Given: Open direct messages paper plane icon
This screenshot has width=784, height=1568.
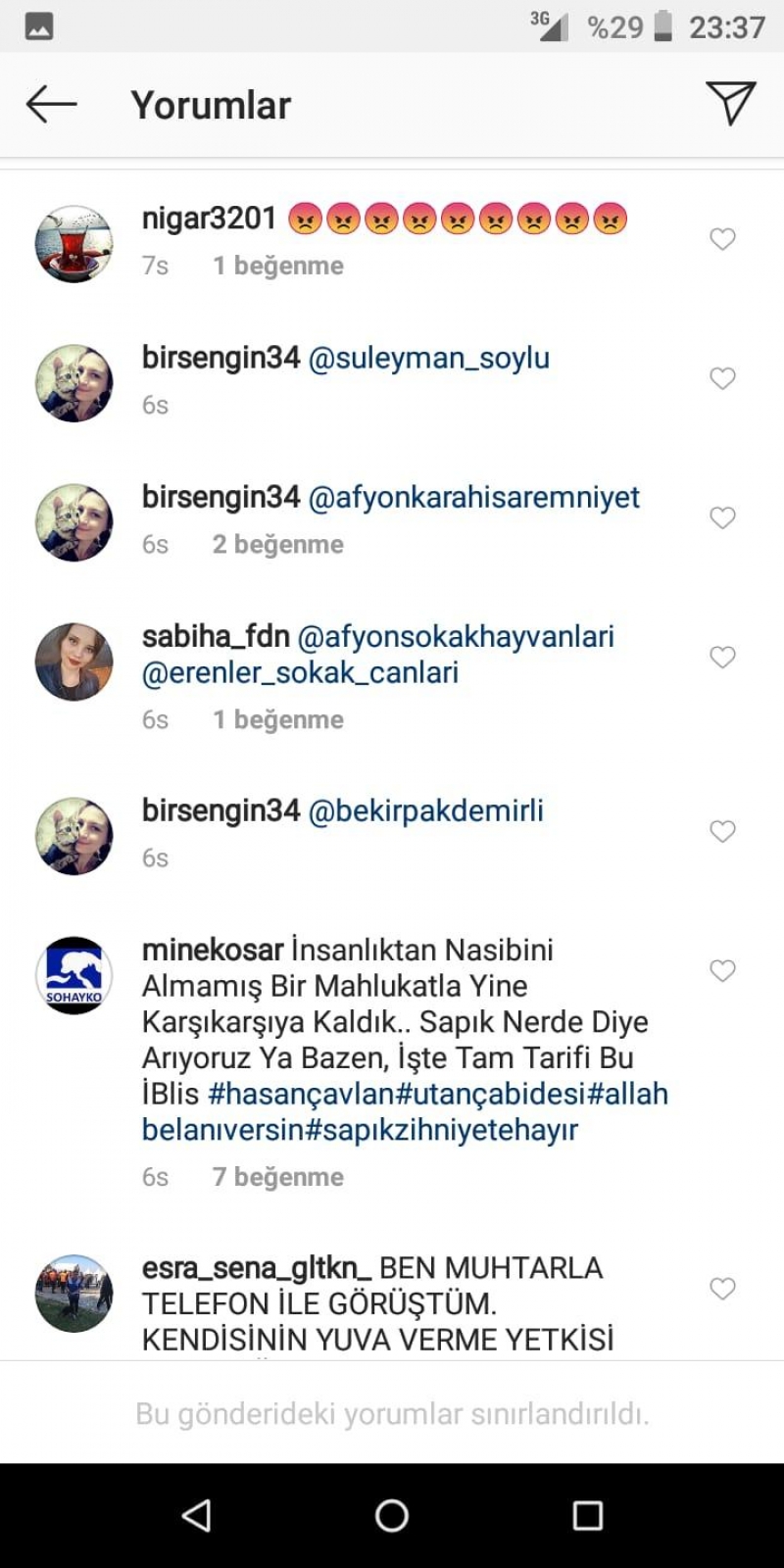Looking at the screenshot, I should (x=730, y=103).
